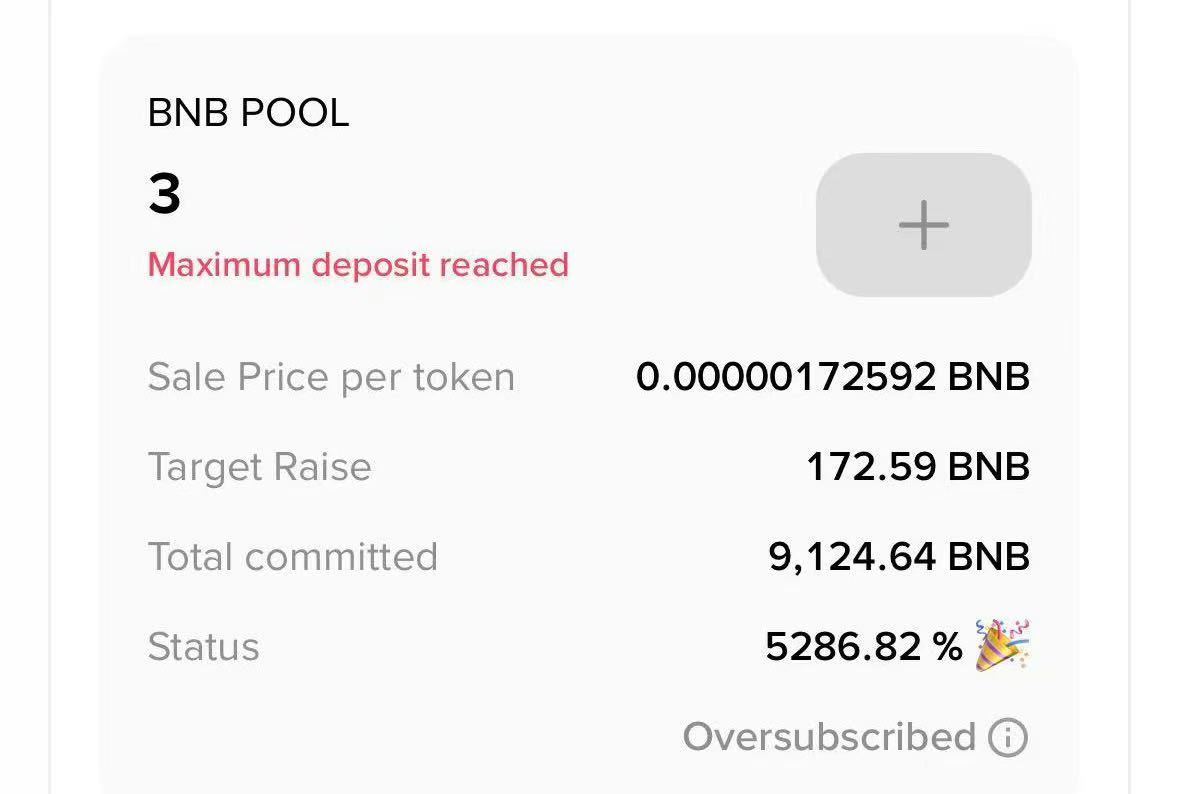
Task: Select the 172.59 BNB target value
Action: pyautogui.click(x=917, y=466)
